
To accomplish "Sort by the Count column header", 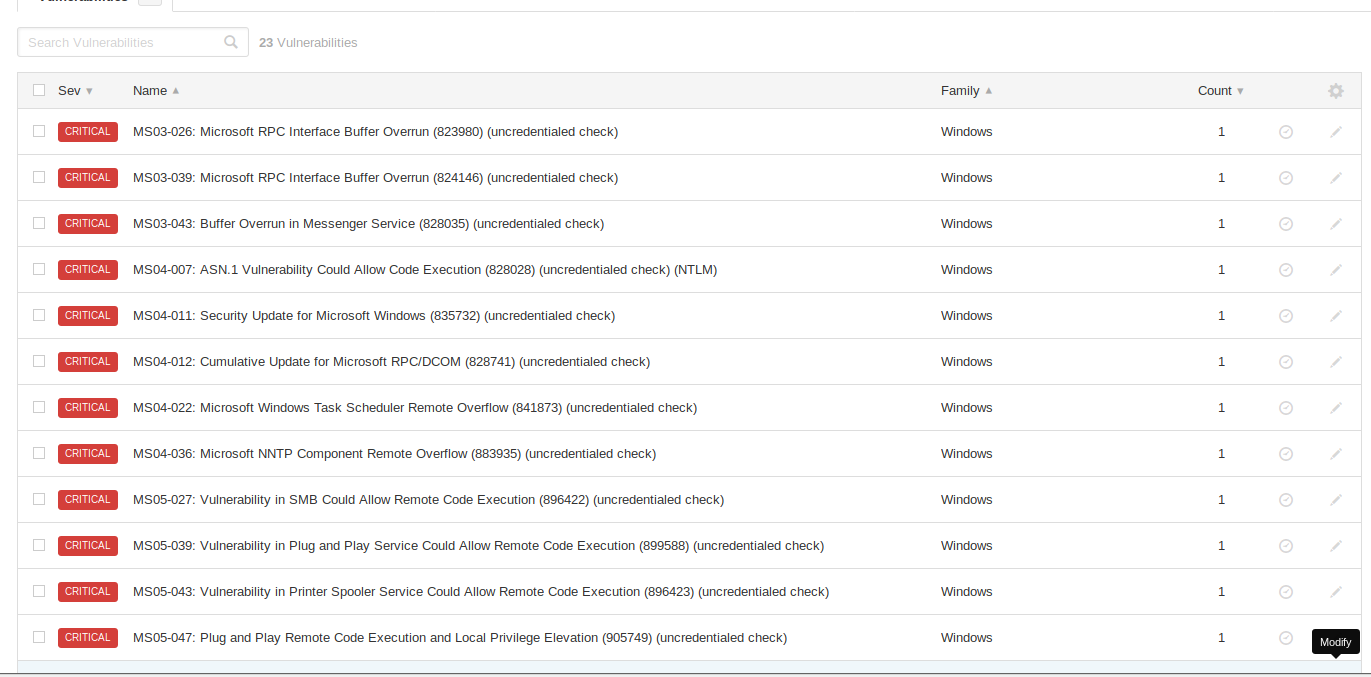I will tap(1221, 91).
